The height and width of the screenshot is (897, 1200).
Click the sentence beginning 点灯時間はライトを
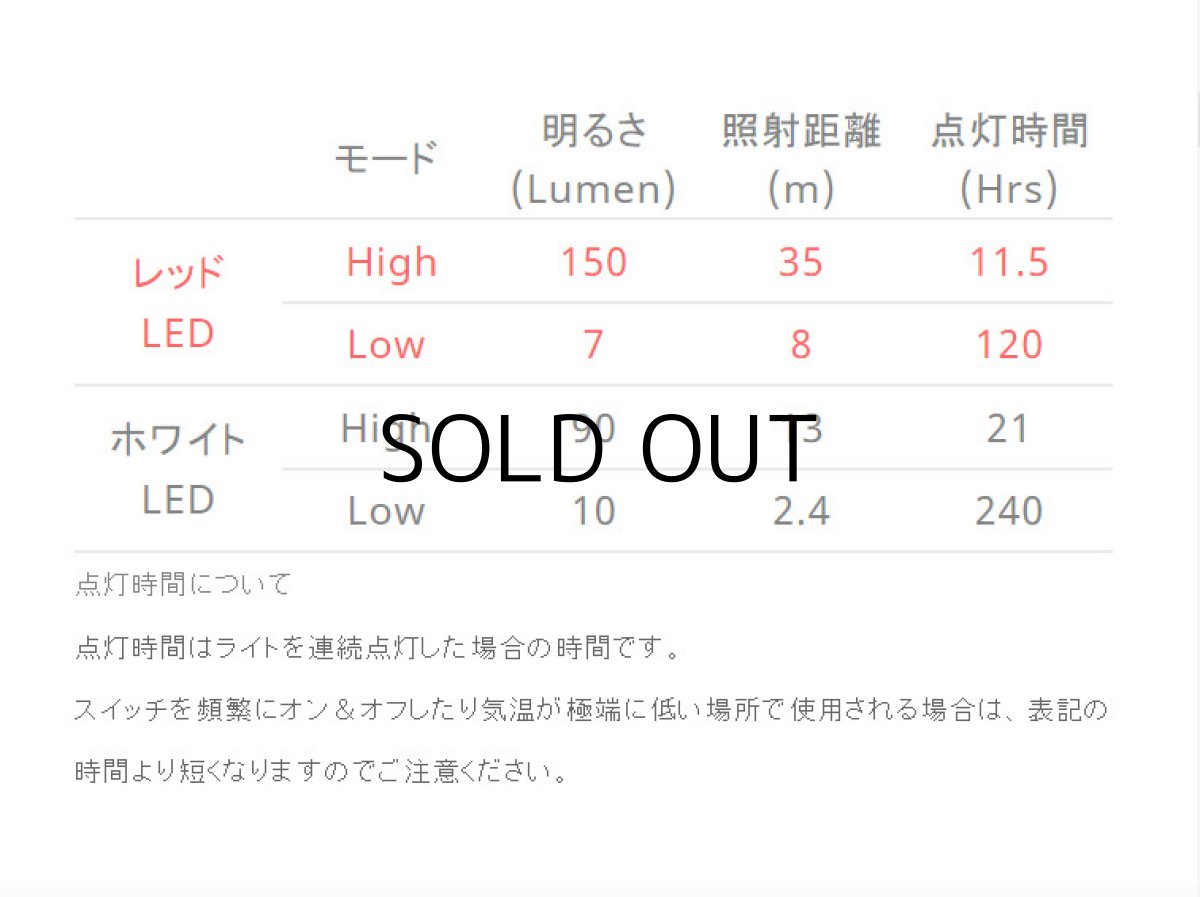click(378, 648)
